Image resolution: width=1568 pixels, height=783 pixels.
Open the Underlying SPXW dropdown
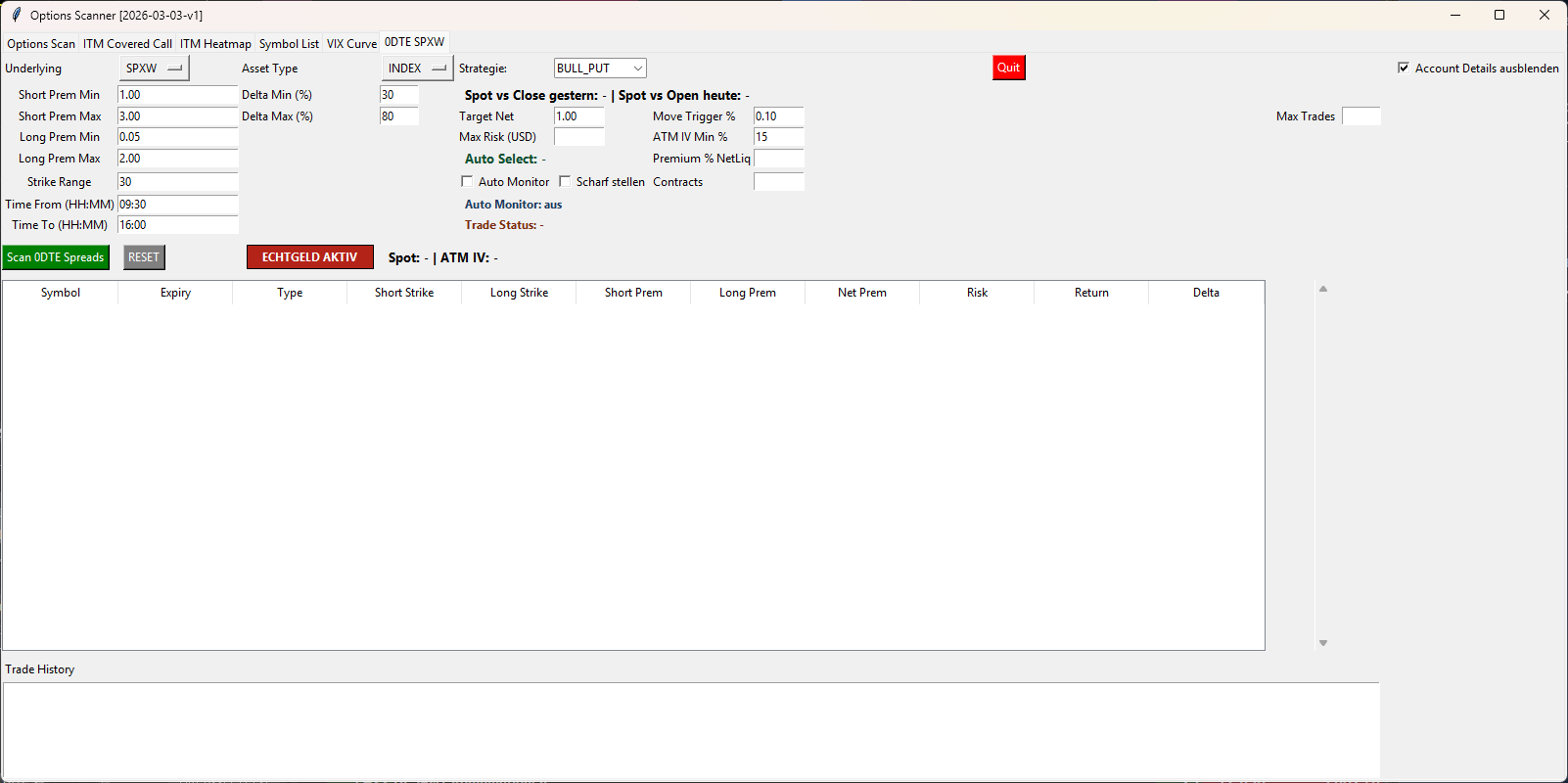[x=154, y=69]
